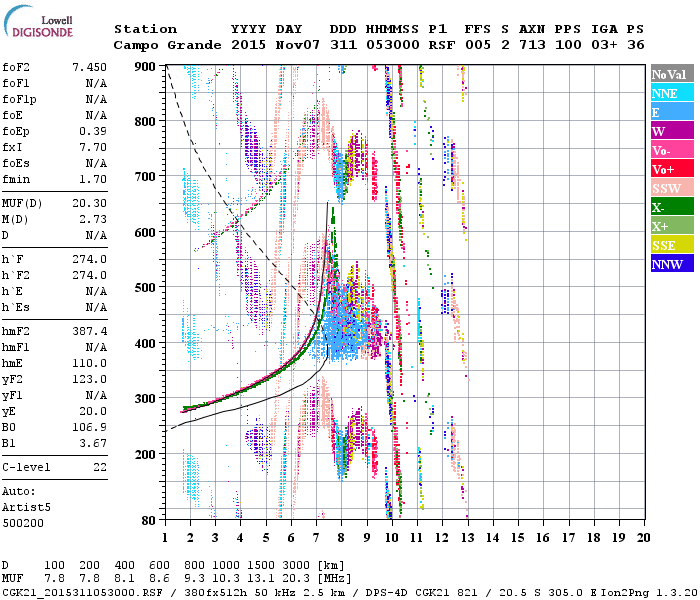The width and height of the screenshot is (700, 600).
Task: Click the PPS value 100
Action: tap(568, 45)
